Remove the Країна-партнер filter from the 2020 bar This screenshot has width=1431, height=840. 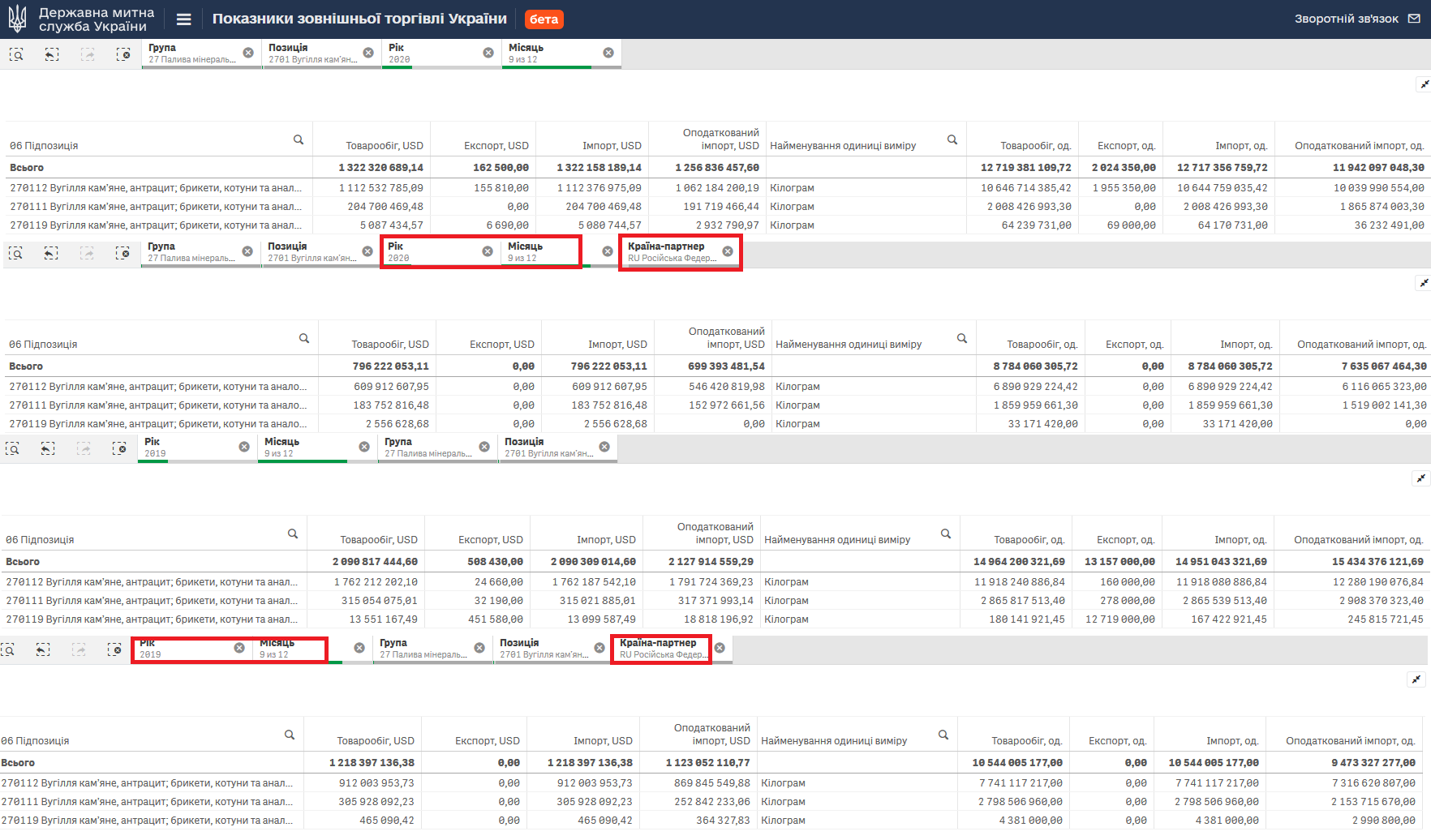[728, 251]
